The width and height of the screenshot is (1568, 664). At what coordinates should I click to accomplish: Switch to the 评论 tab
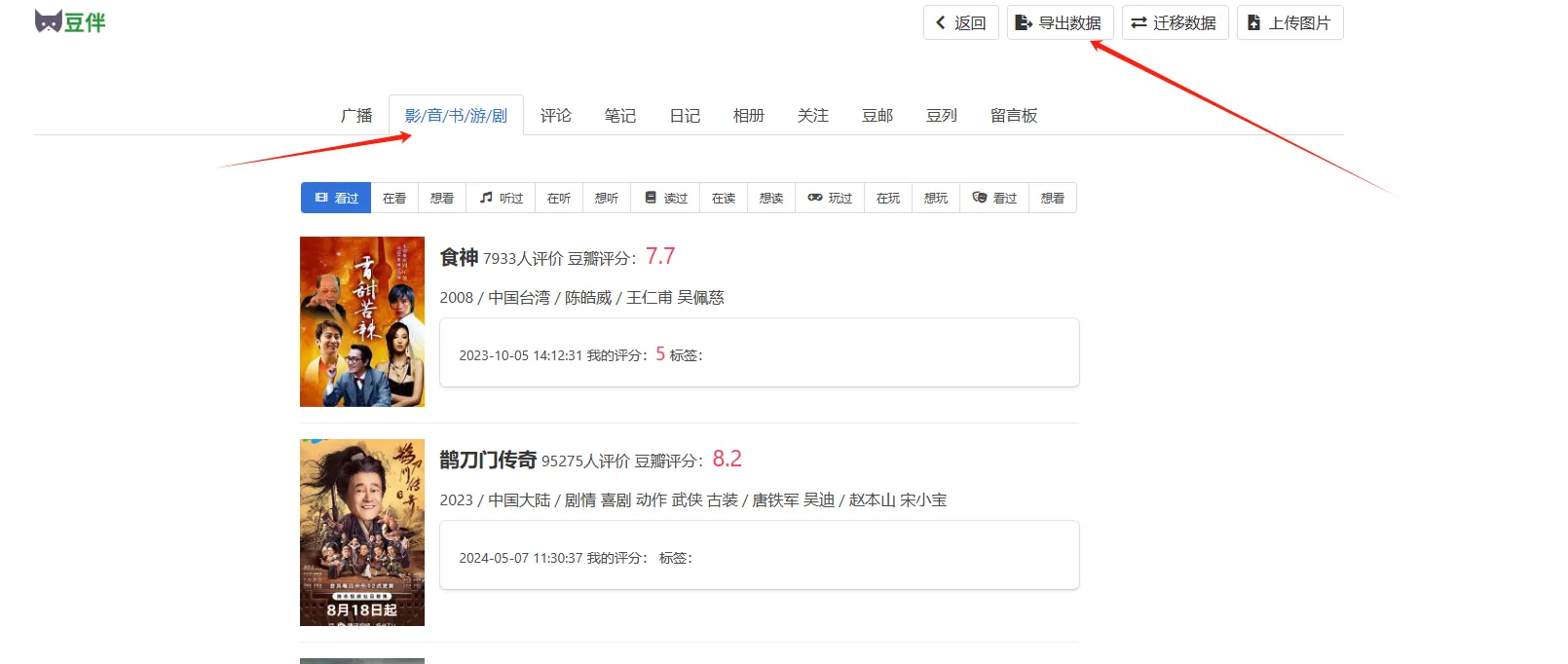[556, 116]
